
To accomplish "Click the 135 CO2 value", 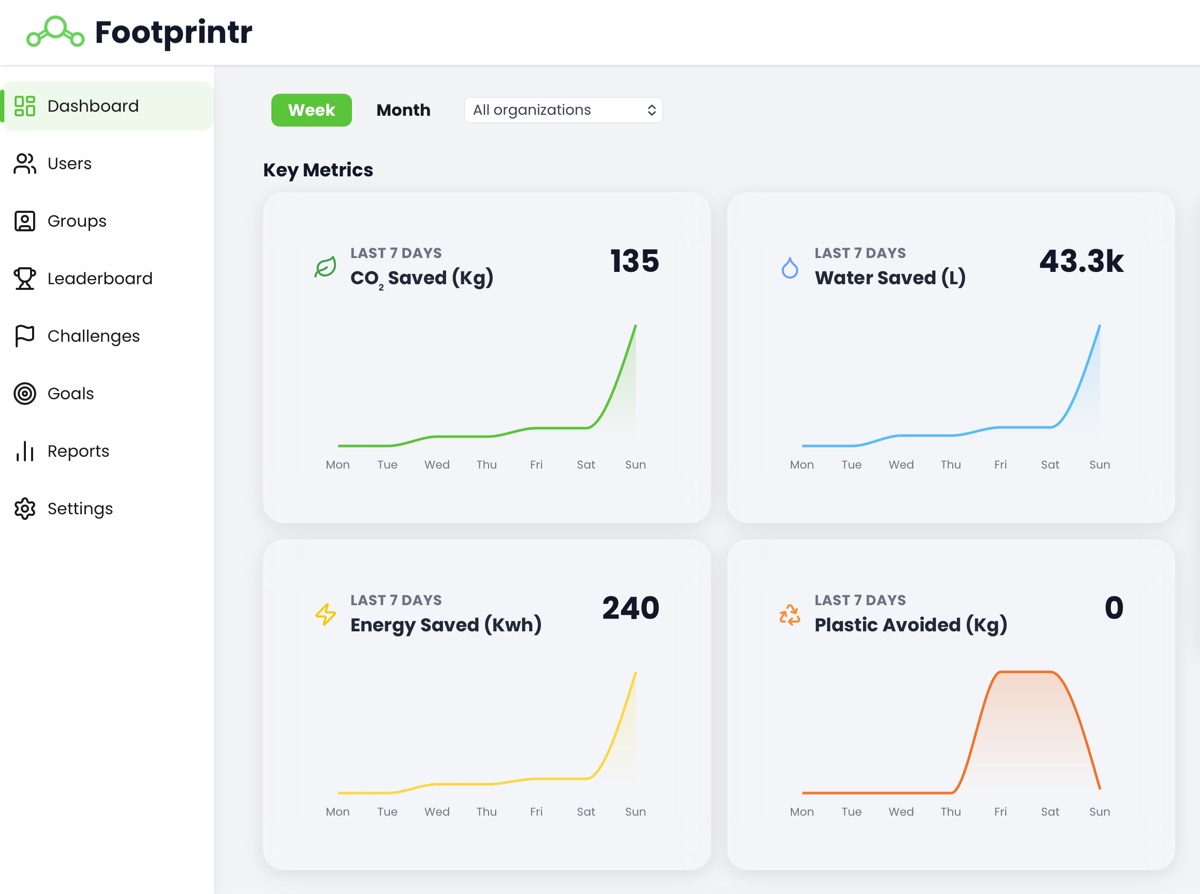I will click(x=634, y=261).
